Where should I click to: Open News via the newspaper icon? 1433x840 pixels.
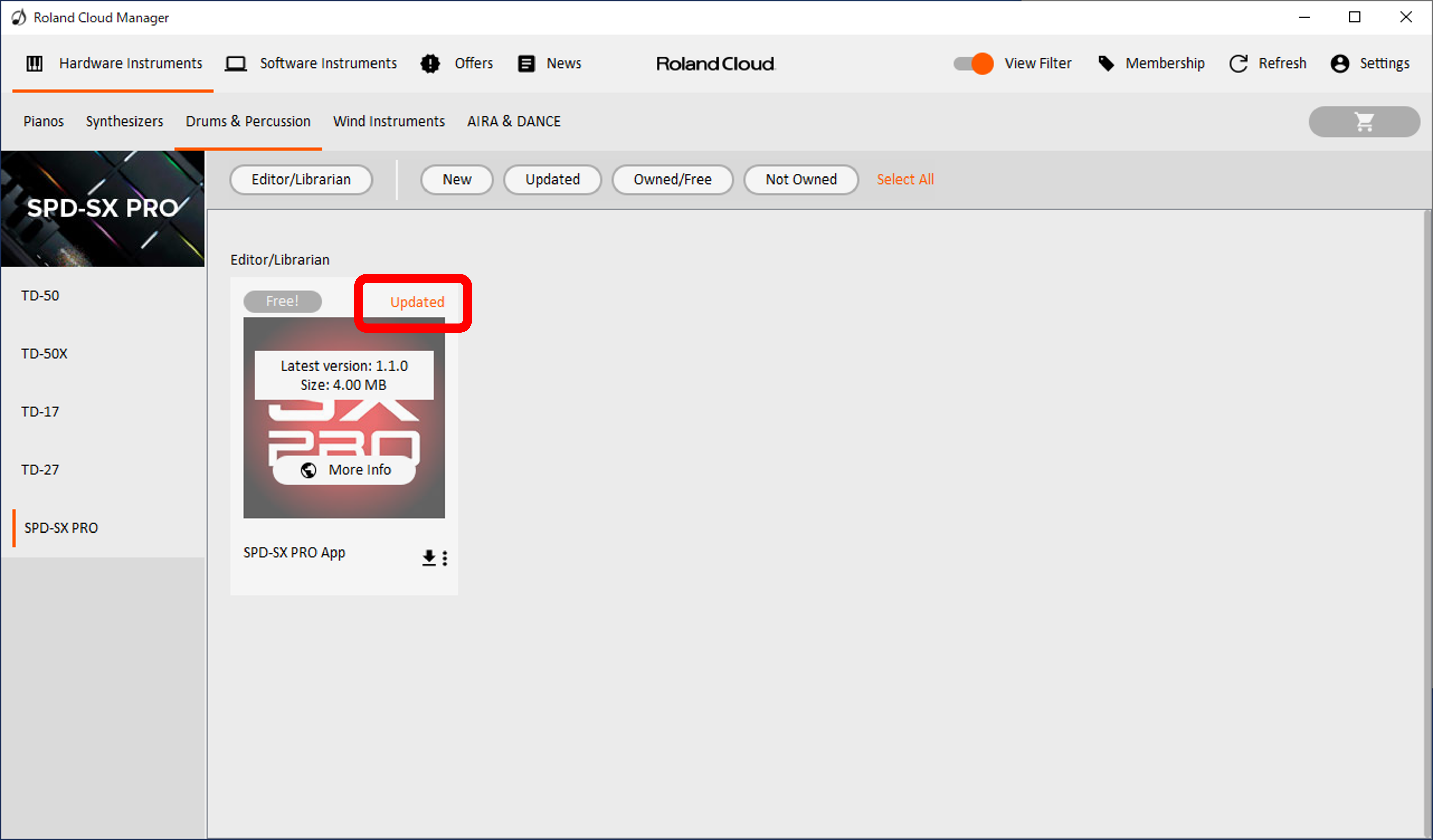pyautogui.click(x=526, y=64)
